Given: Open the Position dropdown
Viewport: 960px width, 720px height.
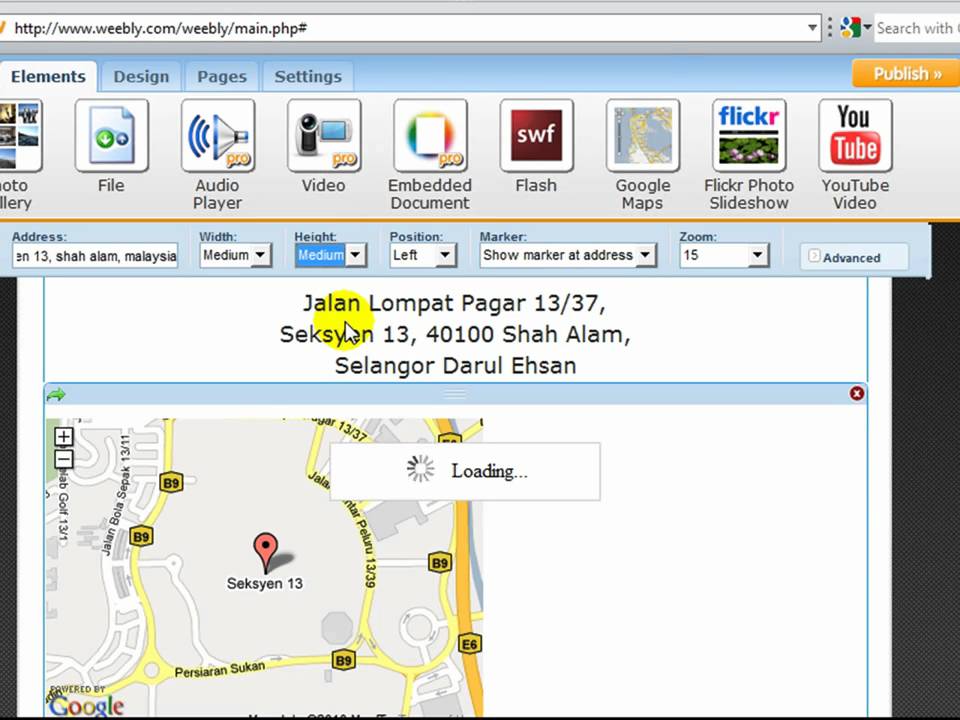Looking at the screenshot, I should click(x=423, y=255).
